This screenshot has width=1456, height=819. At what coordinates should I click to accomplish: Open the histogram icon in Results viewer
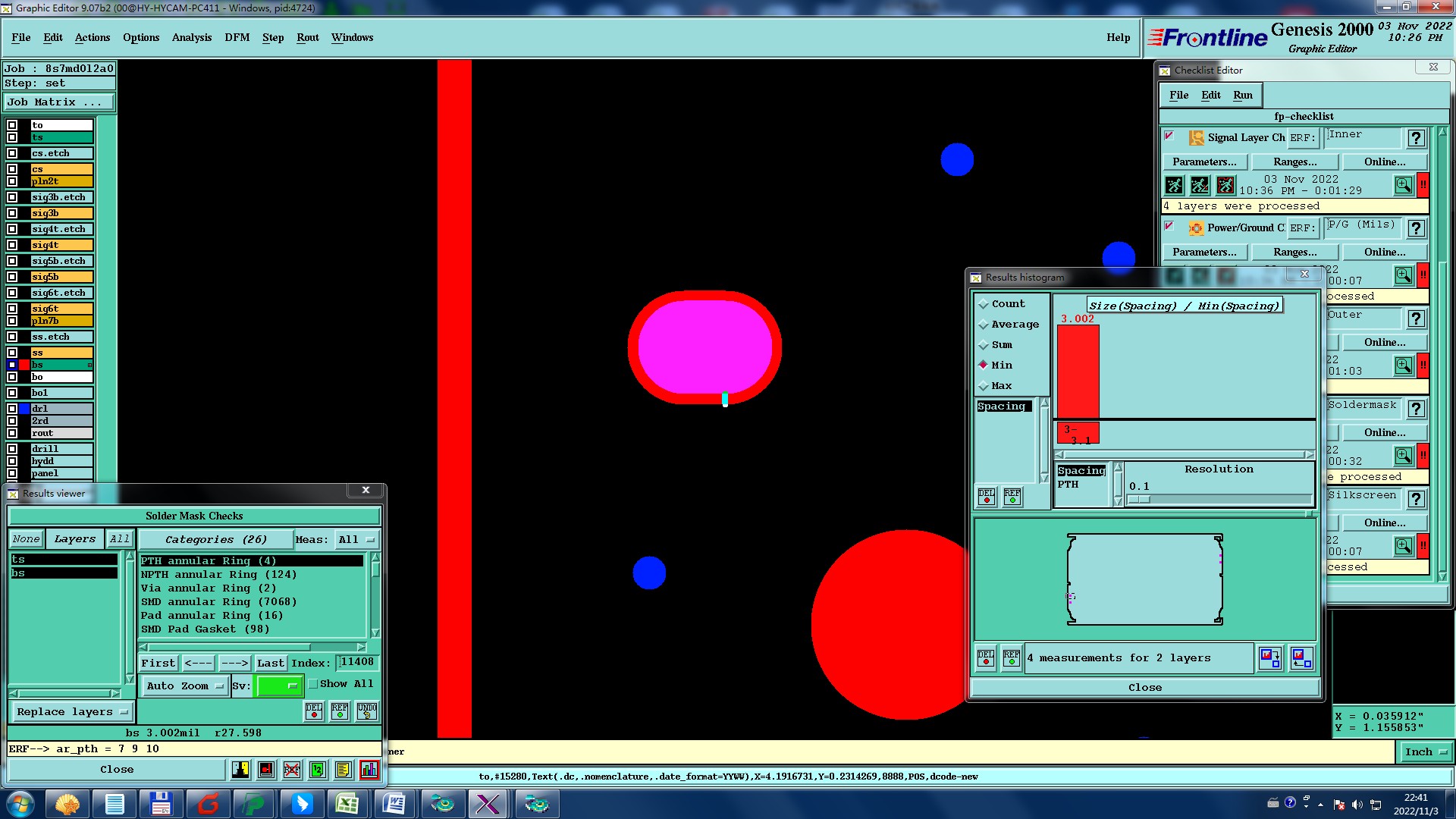click(369, 770)
